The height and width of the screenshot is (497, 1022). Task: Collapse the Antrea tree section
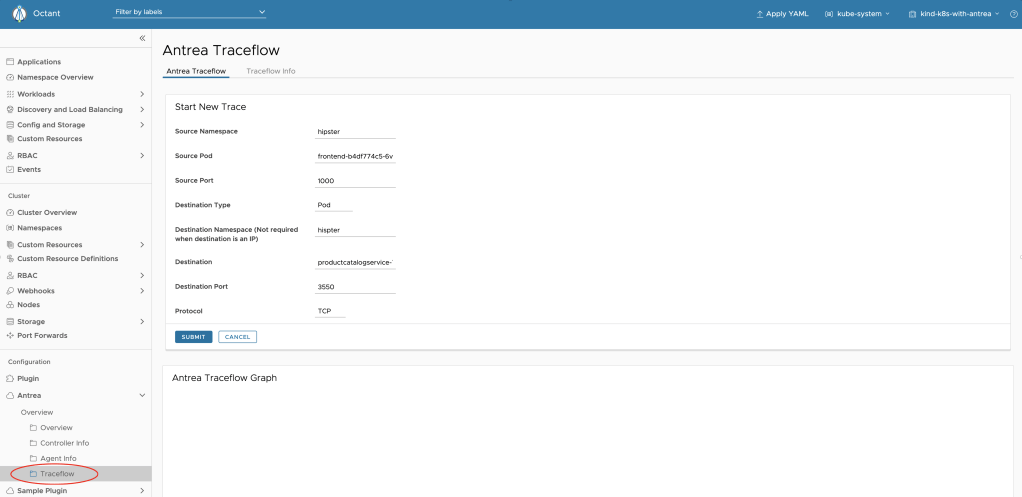pos(142,396)
